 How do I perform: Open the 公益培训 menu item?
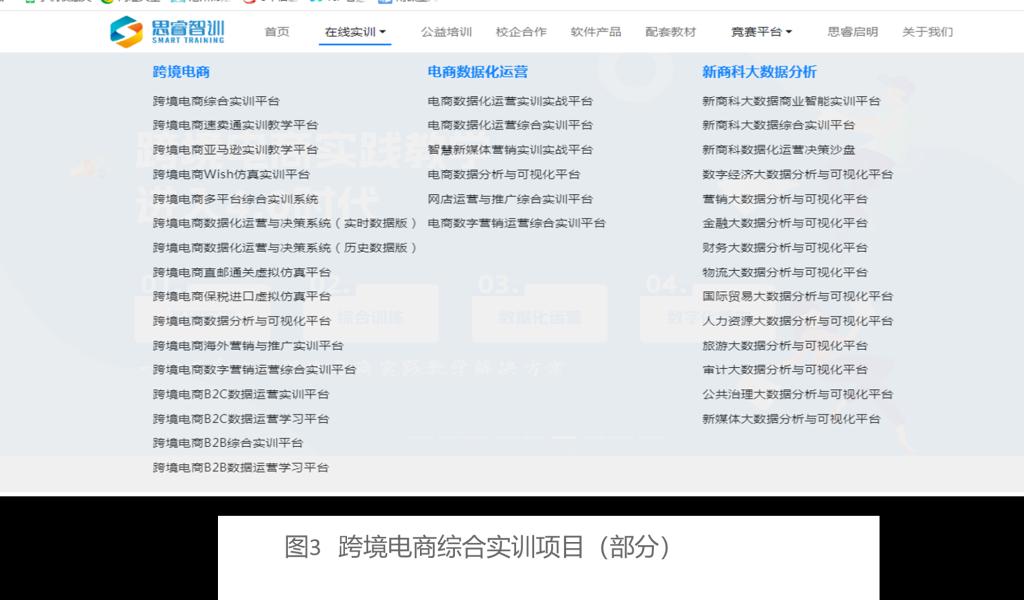click(x=446, y=32)
